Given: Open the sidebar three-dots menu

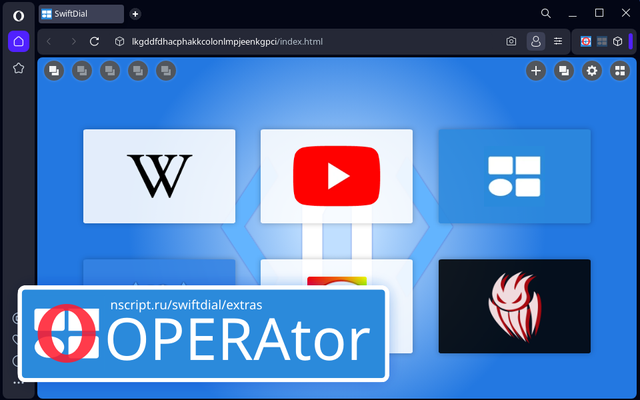Looking at the screenshot, I should [18, 383].
